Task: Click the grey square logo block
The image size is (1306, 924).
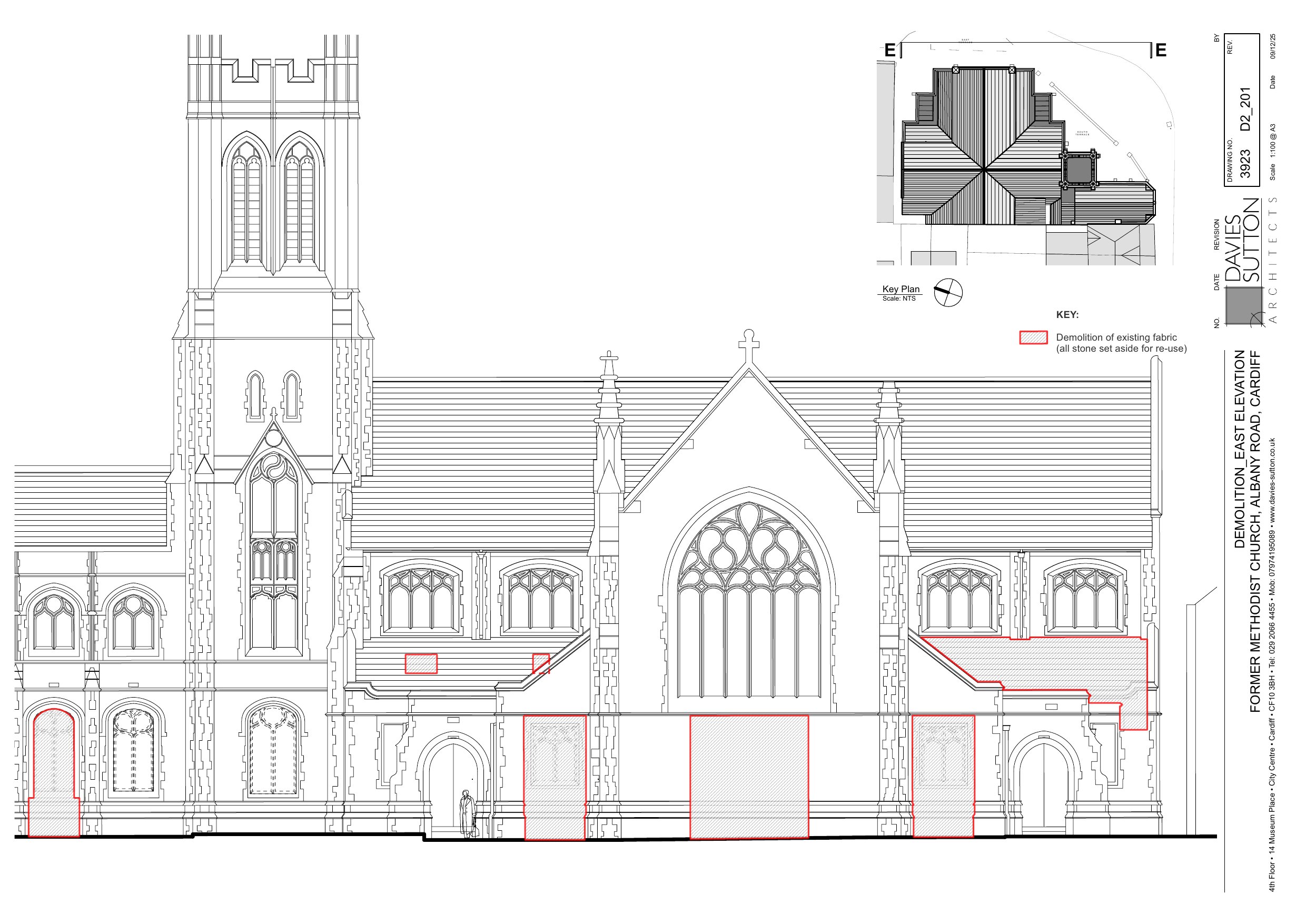Action: [x=1243, y=305]
